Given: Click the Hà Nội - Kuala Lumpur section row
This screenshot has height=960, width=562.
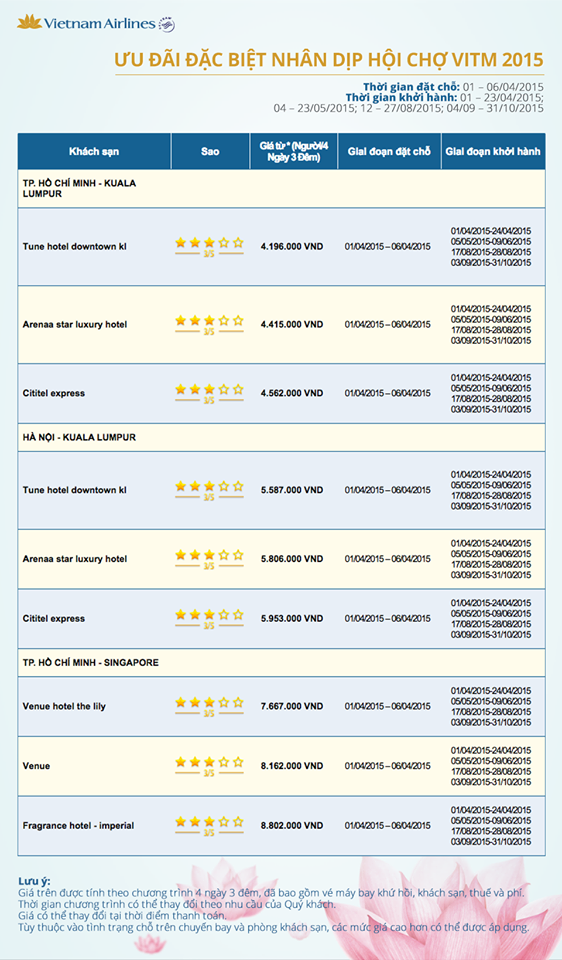Looking at the screenshot, I should pyautogui.click(x=282, y=438).
